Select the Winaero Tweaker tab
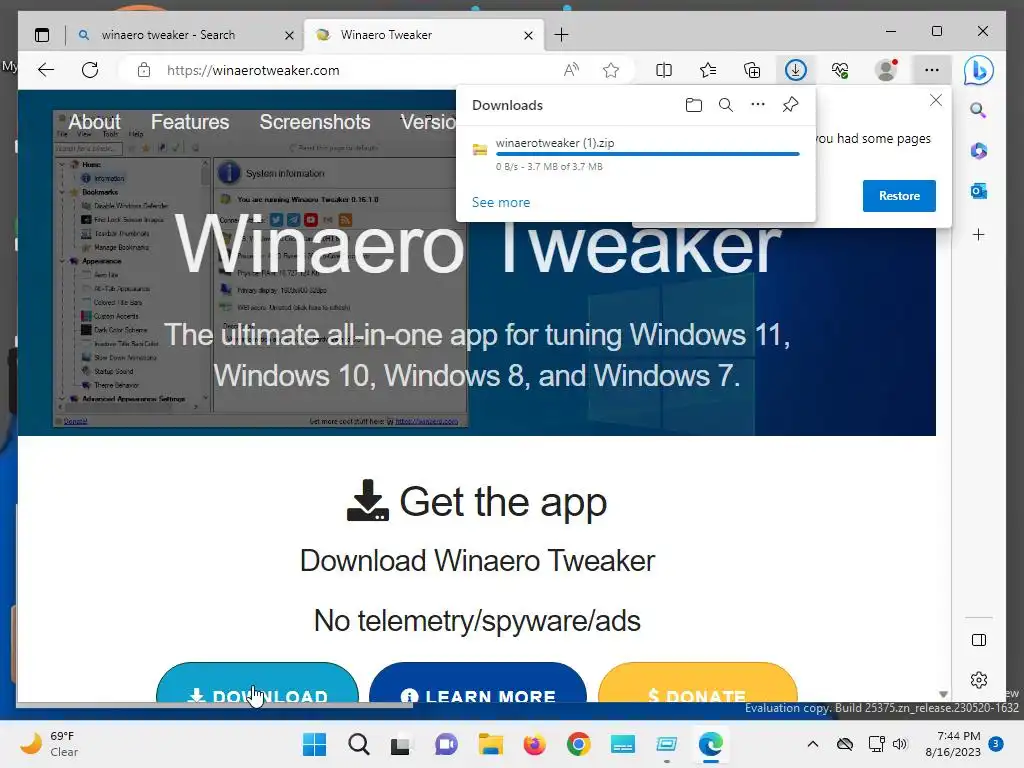Viewport: 1024px width, 768px height. [x=423, y=35]
